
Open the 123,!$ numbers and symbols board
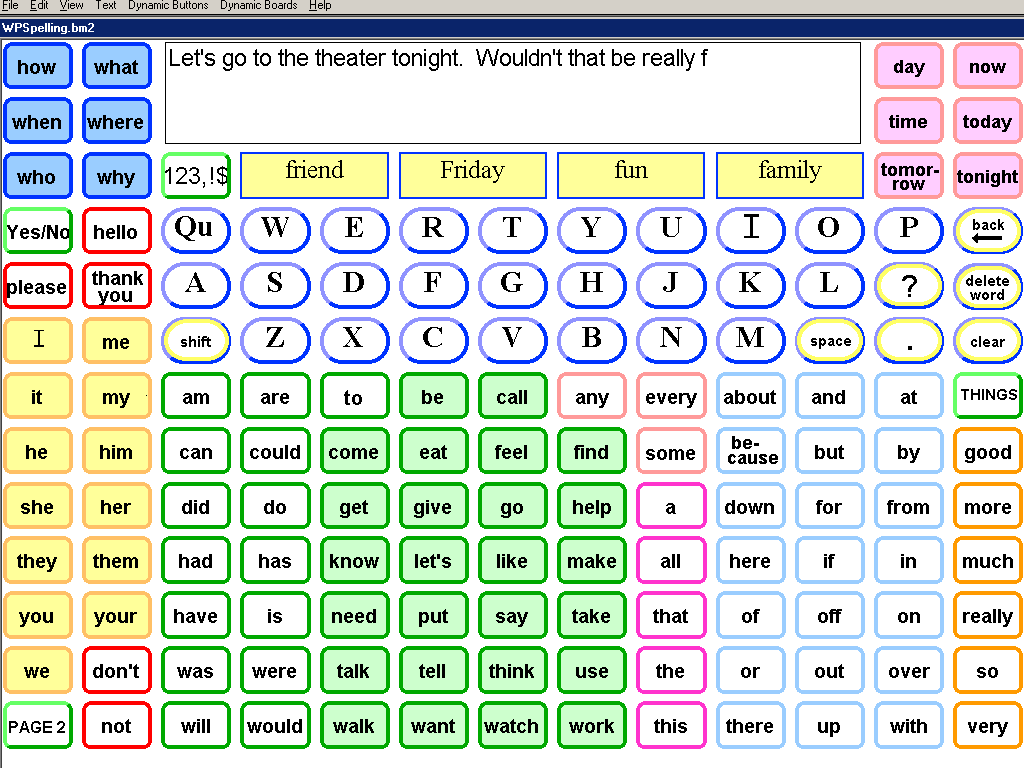(196, 176)
